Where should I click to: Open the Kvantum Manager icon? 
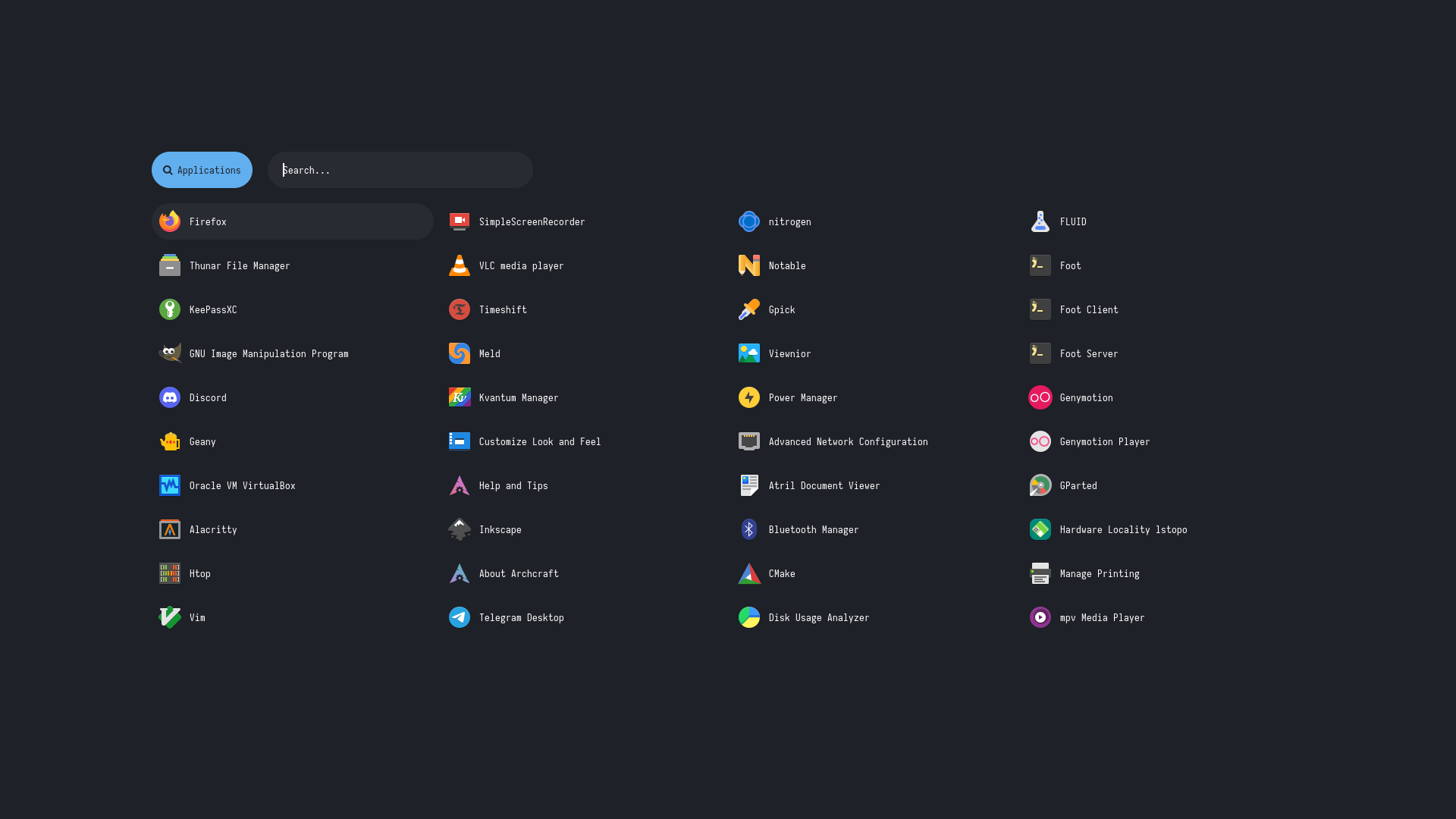click(x=460, y=397)
